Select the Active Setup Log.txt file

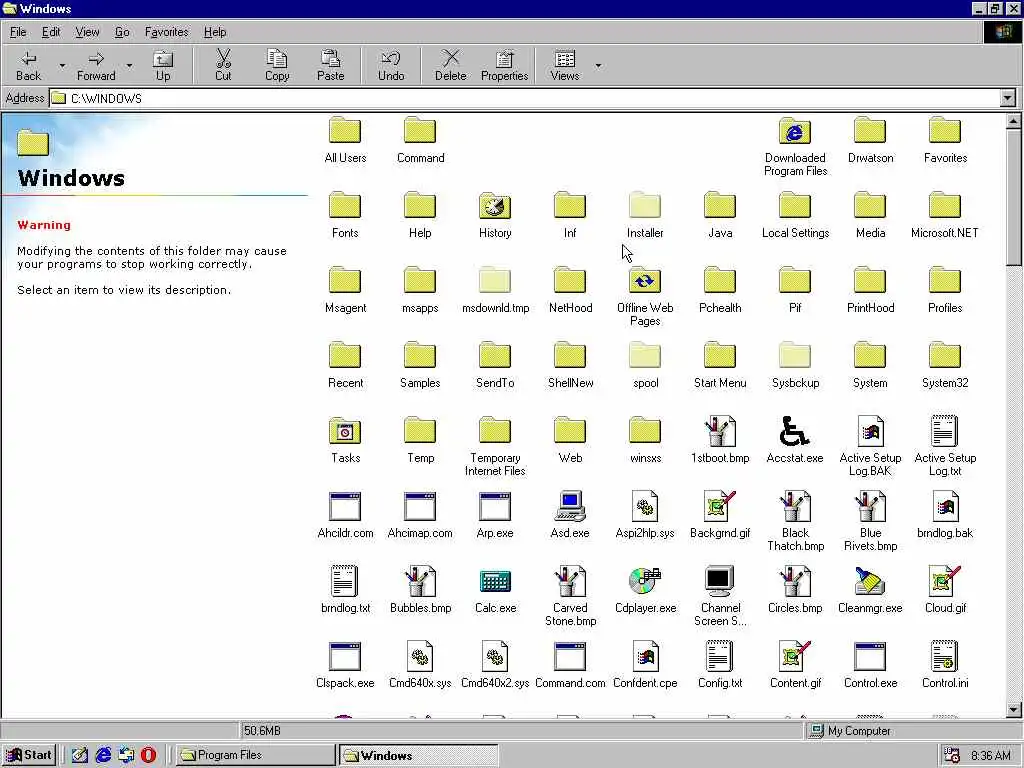(945, 431)
